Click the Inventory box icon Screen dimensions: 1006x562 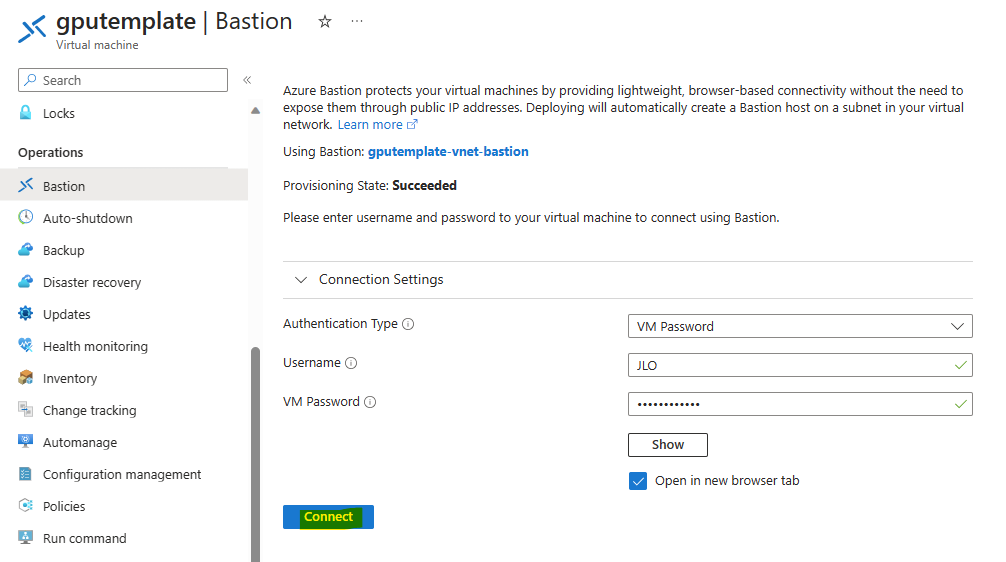26,378
